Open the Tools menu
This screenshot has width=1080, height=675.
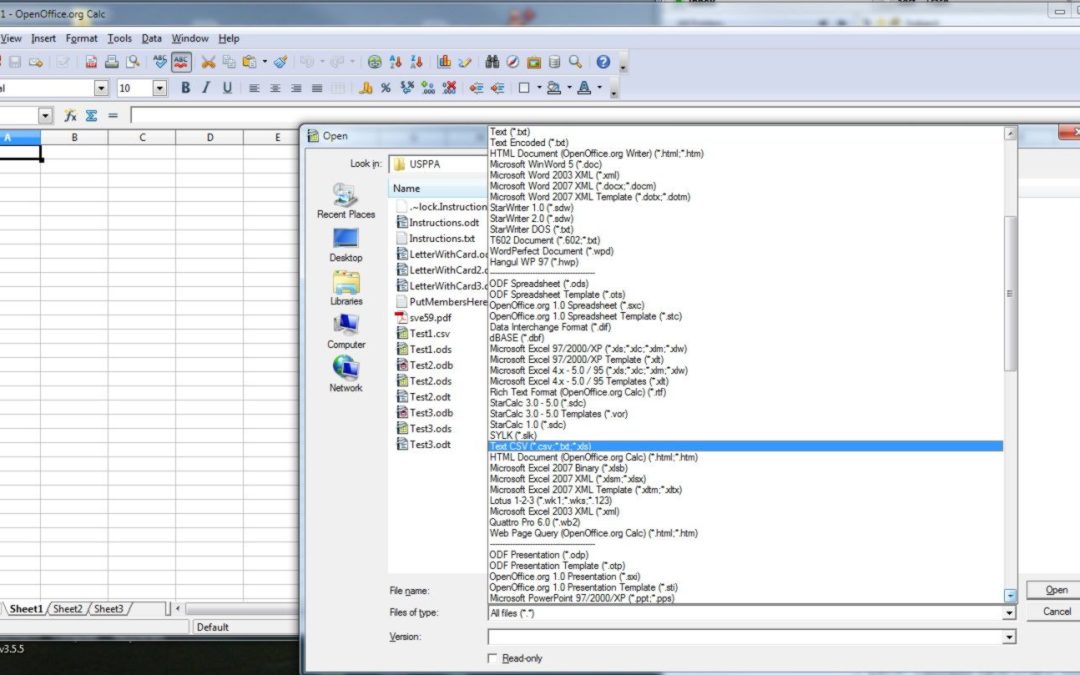(x=119, y=38)
